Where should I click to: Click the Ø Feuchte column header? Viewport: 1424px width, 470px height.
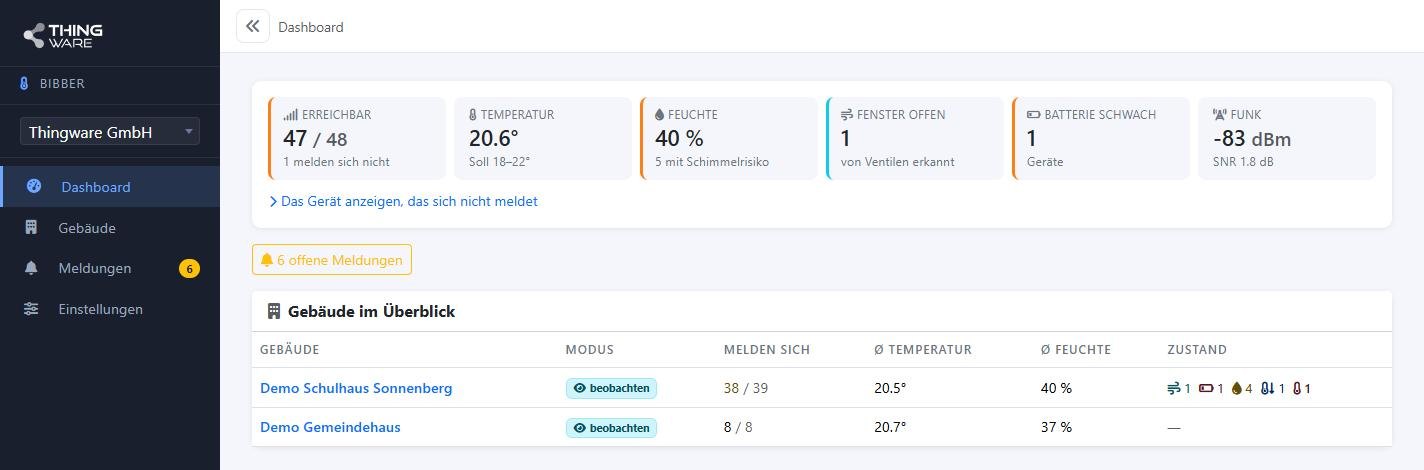(1076, 350)
